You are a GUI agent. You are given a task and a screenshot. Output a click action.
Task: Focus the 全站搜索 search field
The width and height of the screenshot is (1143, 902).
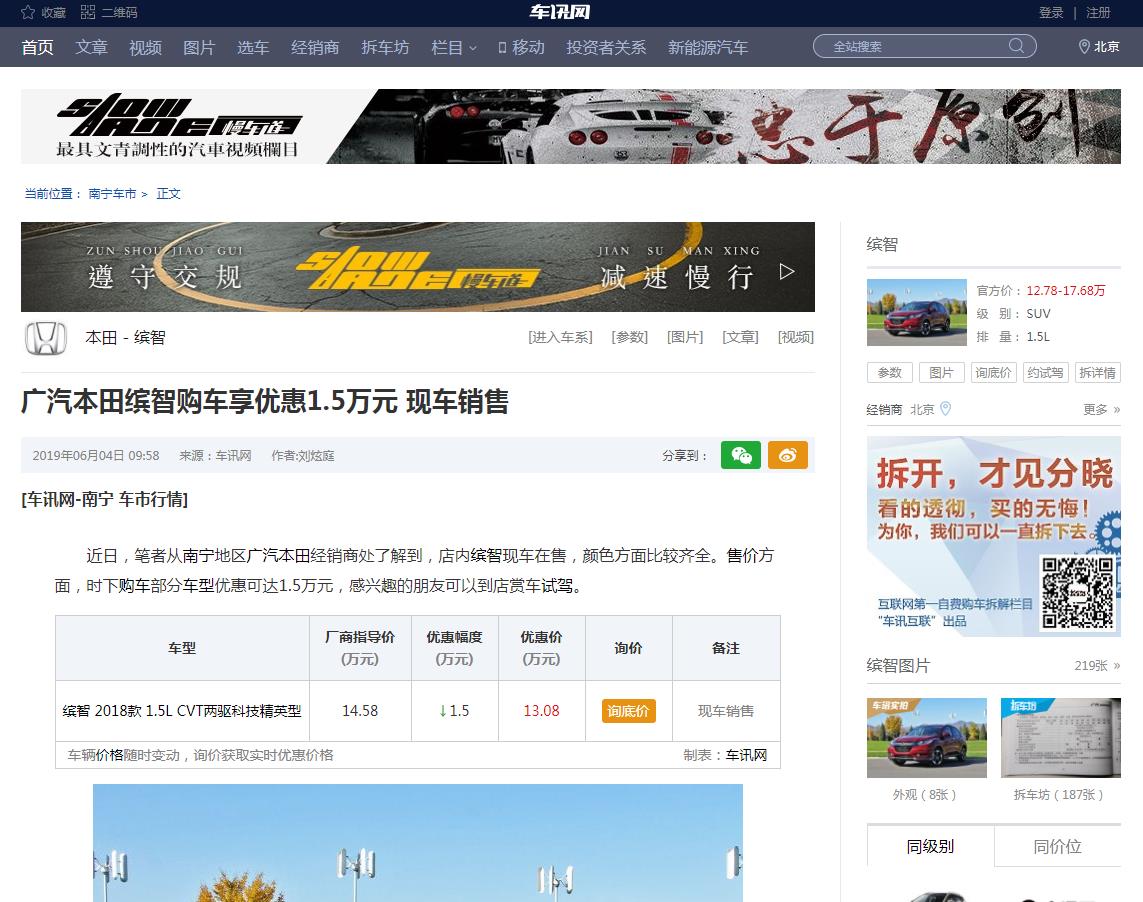pos(924,46)
